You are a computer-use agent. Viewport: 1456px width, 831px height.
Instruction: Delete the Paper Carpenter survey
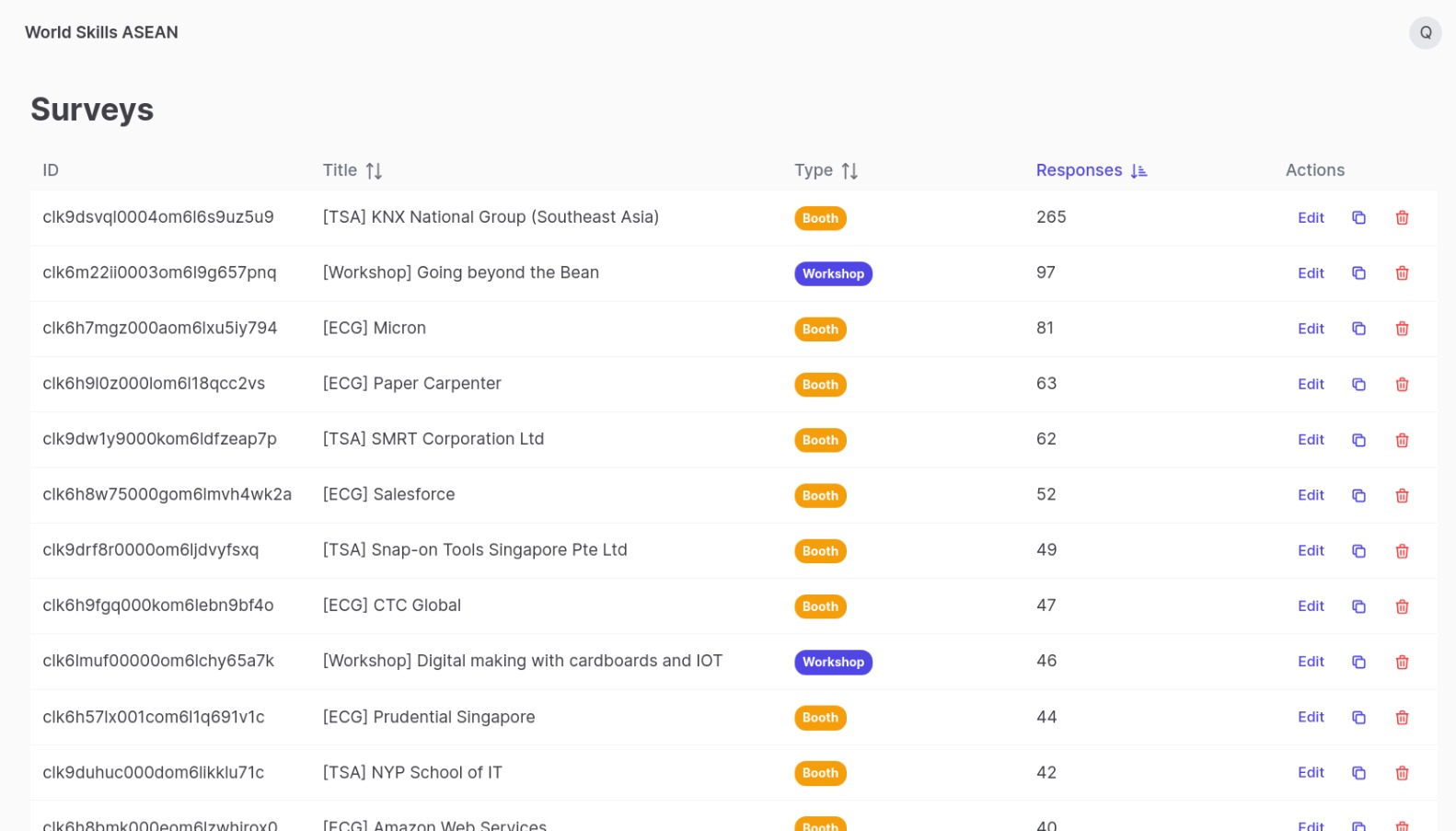coord(1402,385)
